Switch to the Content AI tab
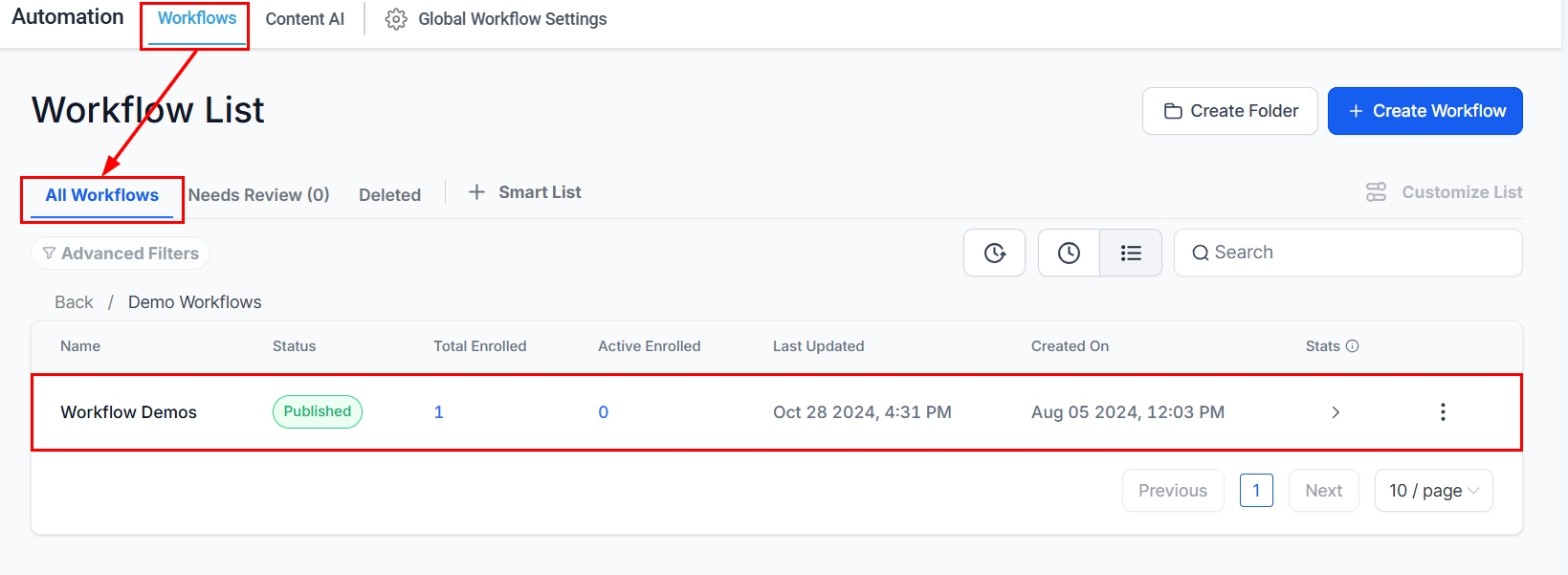 click(x=304, y=19)
